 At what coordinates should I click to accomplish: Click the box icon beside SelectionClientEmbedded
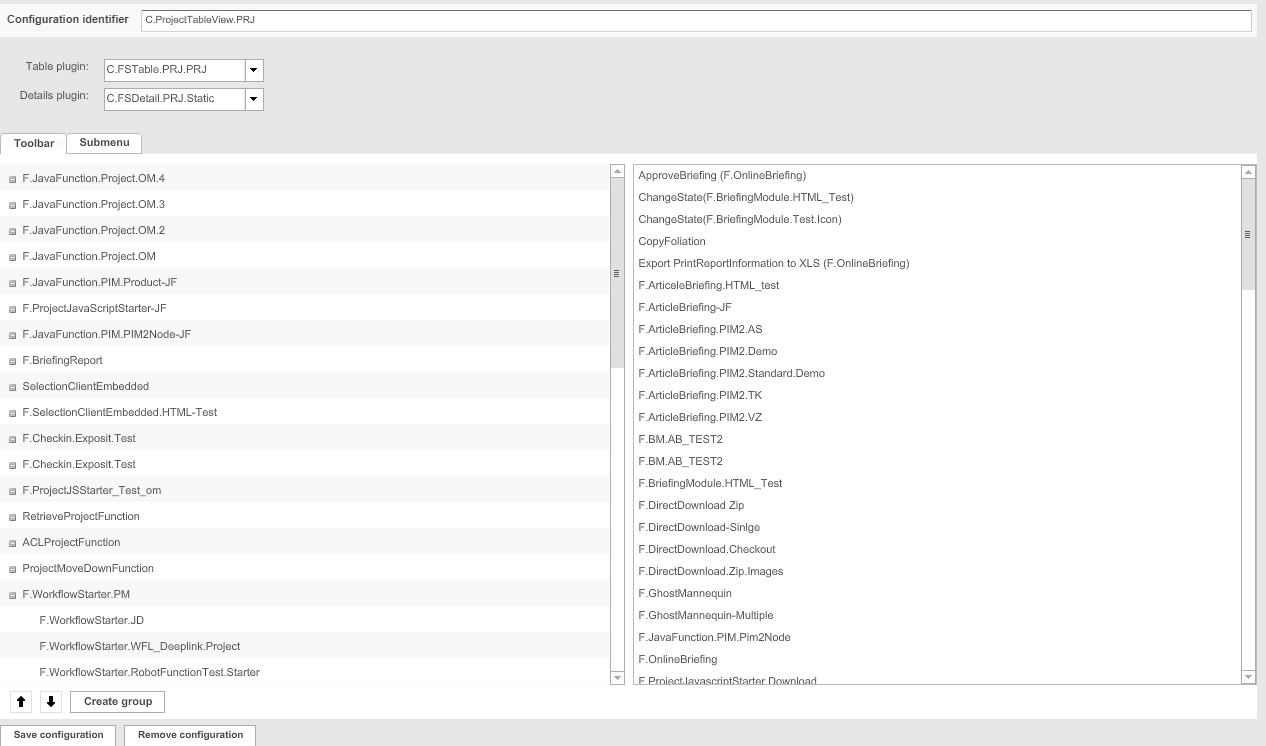click(10, 386)
